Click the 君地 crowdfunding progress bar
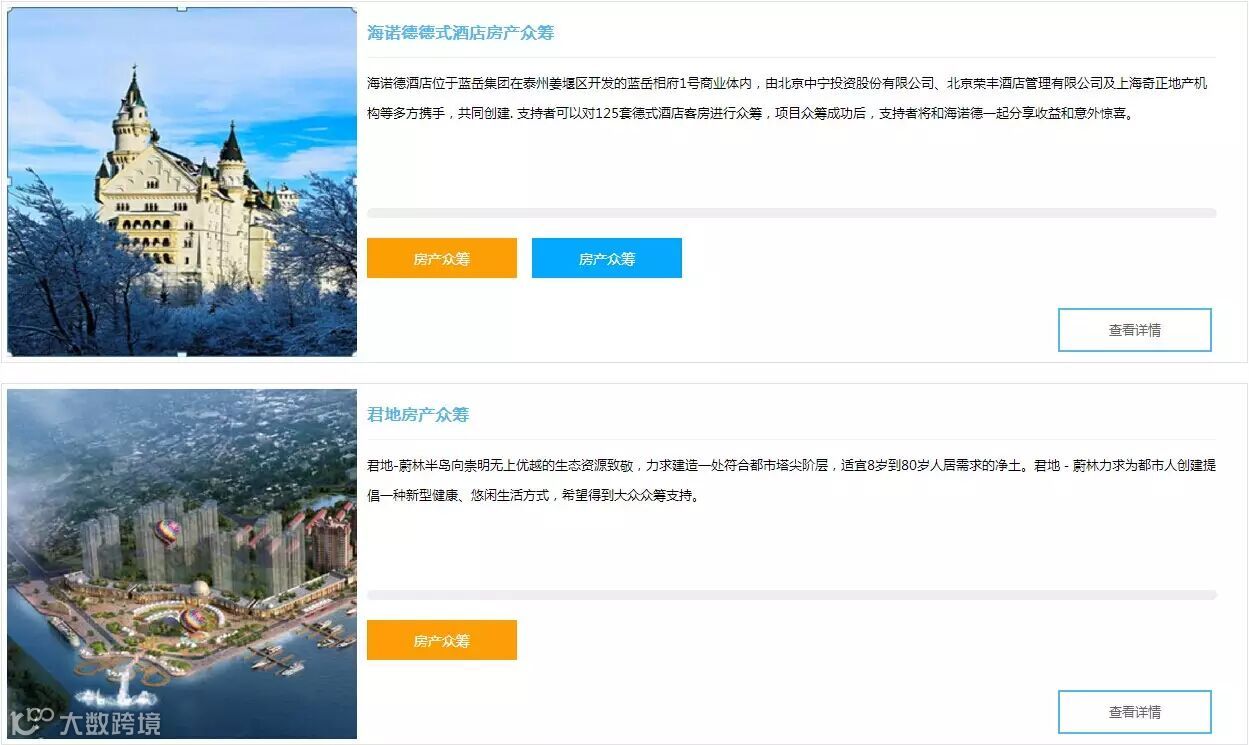This screenshot has height=745, width=1249. tap(792, 595)
